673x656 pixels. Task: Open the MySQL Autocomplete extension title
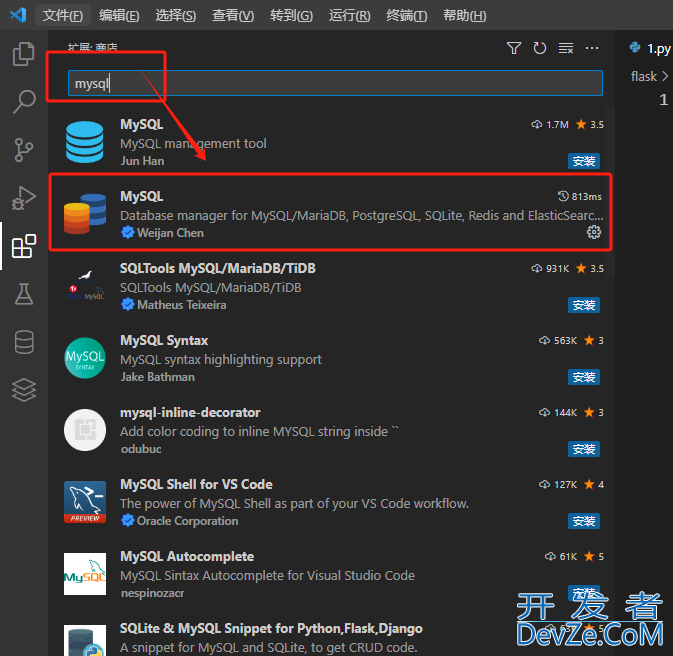pos(187,556)
